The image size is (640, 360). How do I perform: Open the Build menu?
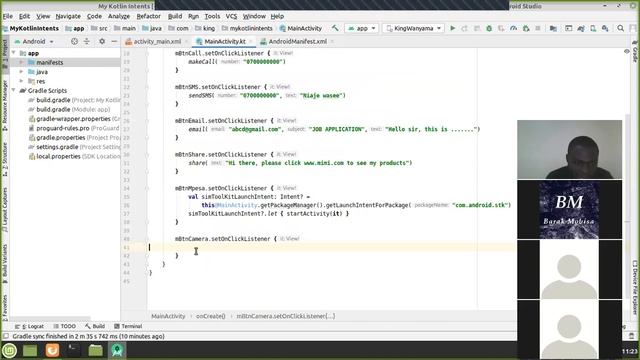tap(175, 16)
